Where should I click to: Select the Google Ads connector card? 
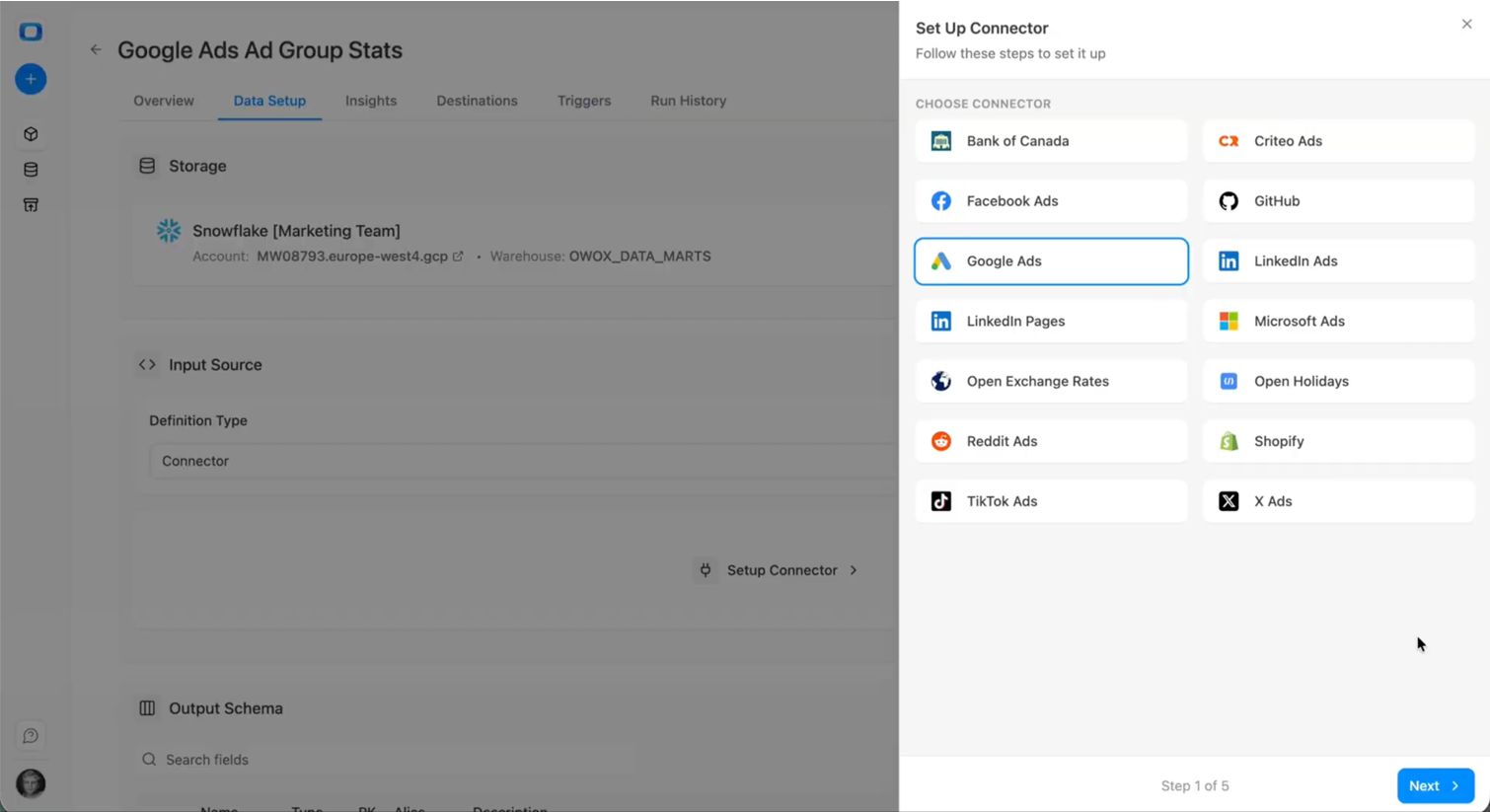[x=1051, y=261]
